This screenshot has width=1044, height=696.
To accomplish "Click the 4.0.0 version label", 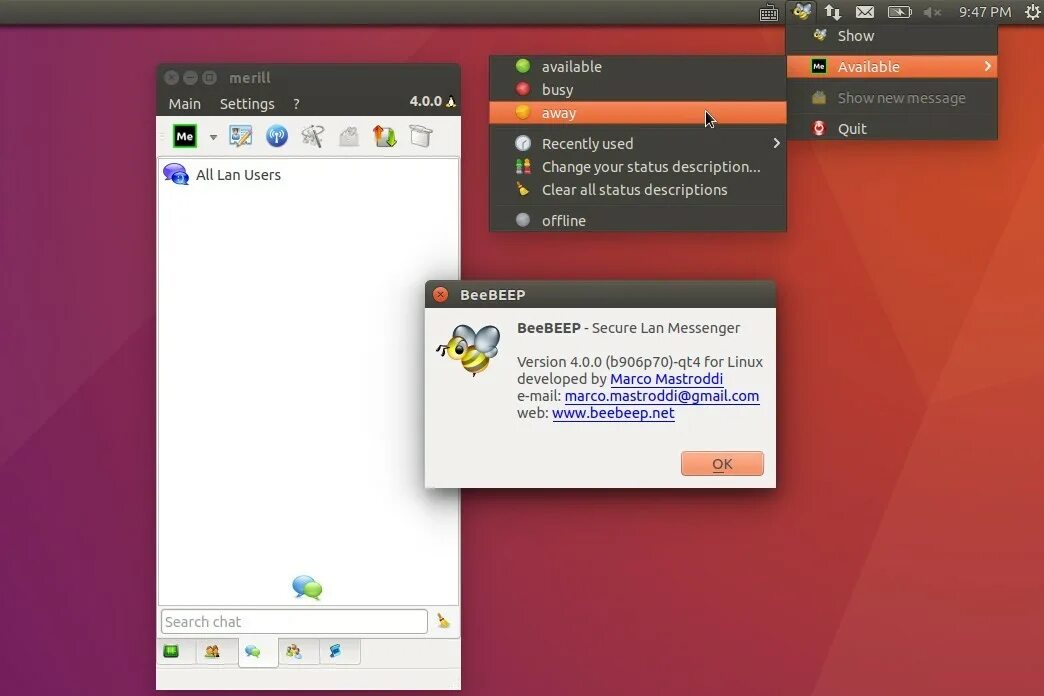I will click(x=425, y=101).
